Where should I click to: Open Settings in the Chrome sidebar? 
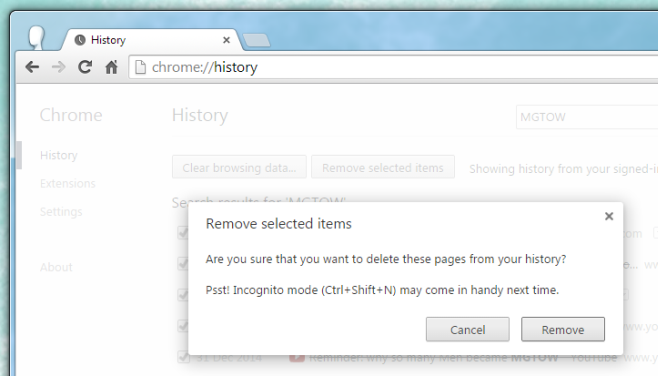pos(61,212)
